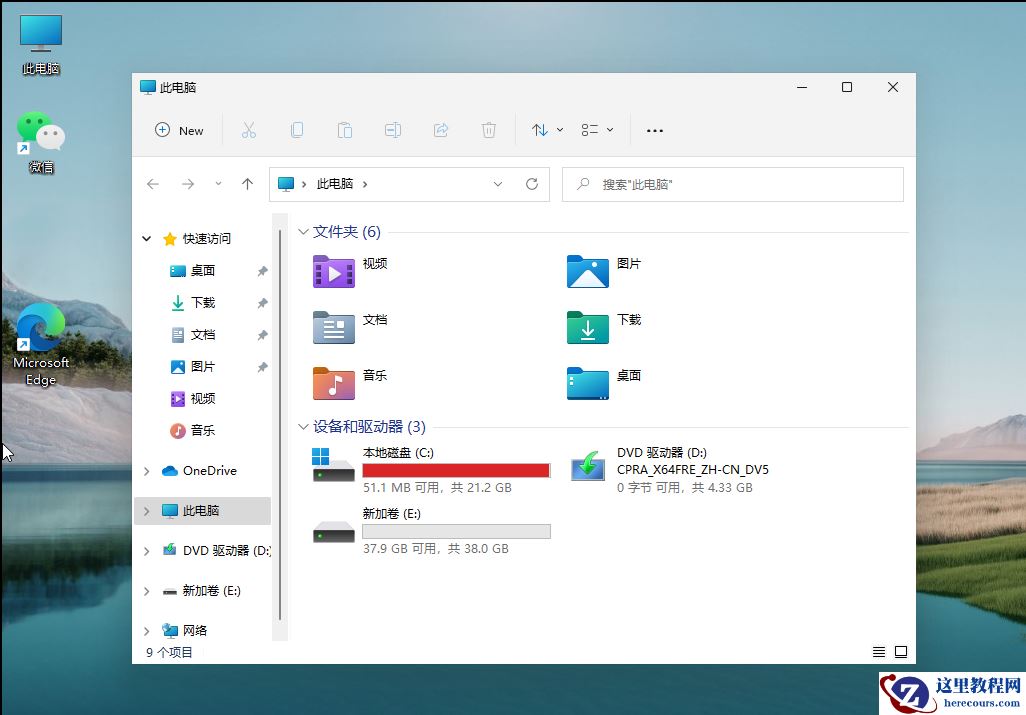Screen dimensions: 1026x715
Task: Switch to details view in the status bar
Action: tap(878, 651)
